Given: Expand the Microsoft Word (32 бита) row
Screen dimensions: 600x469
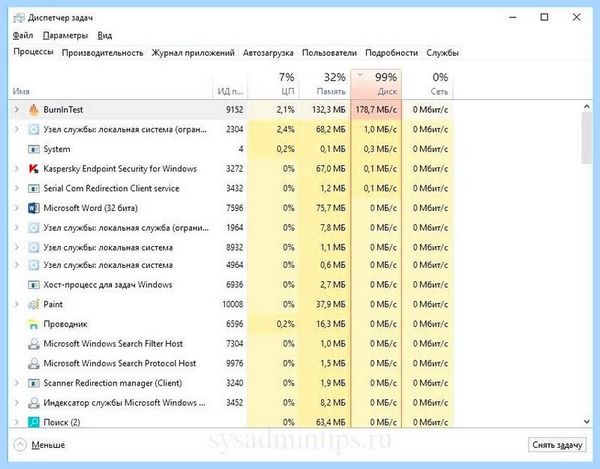Looking at the screenshot, I should pos(16,208).
